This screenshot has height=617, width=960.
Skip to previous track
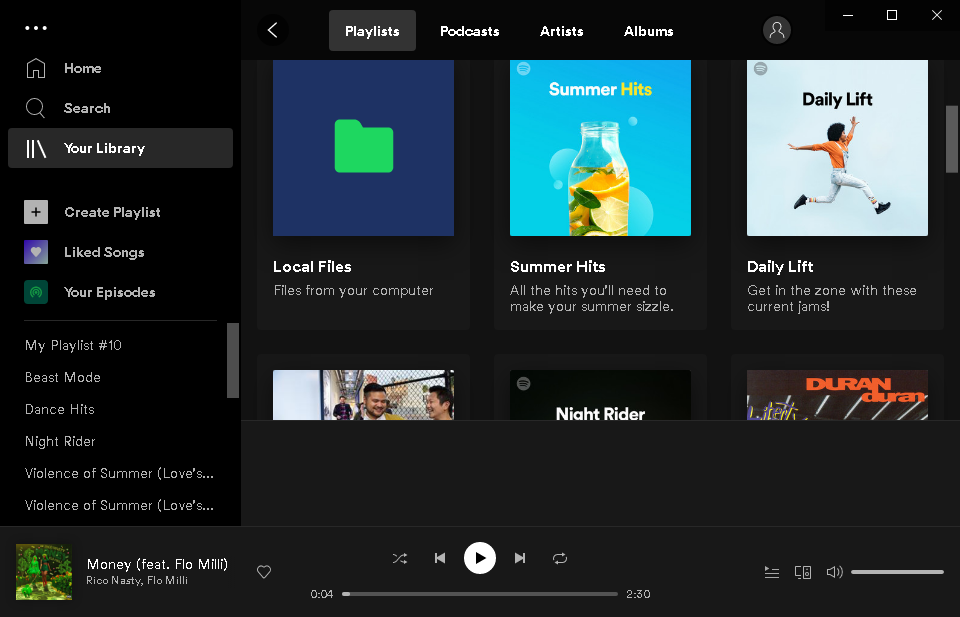coord(440,558)
